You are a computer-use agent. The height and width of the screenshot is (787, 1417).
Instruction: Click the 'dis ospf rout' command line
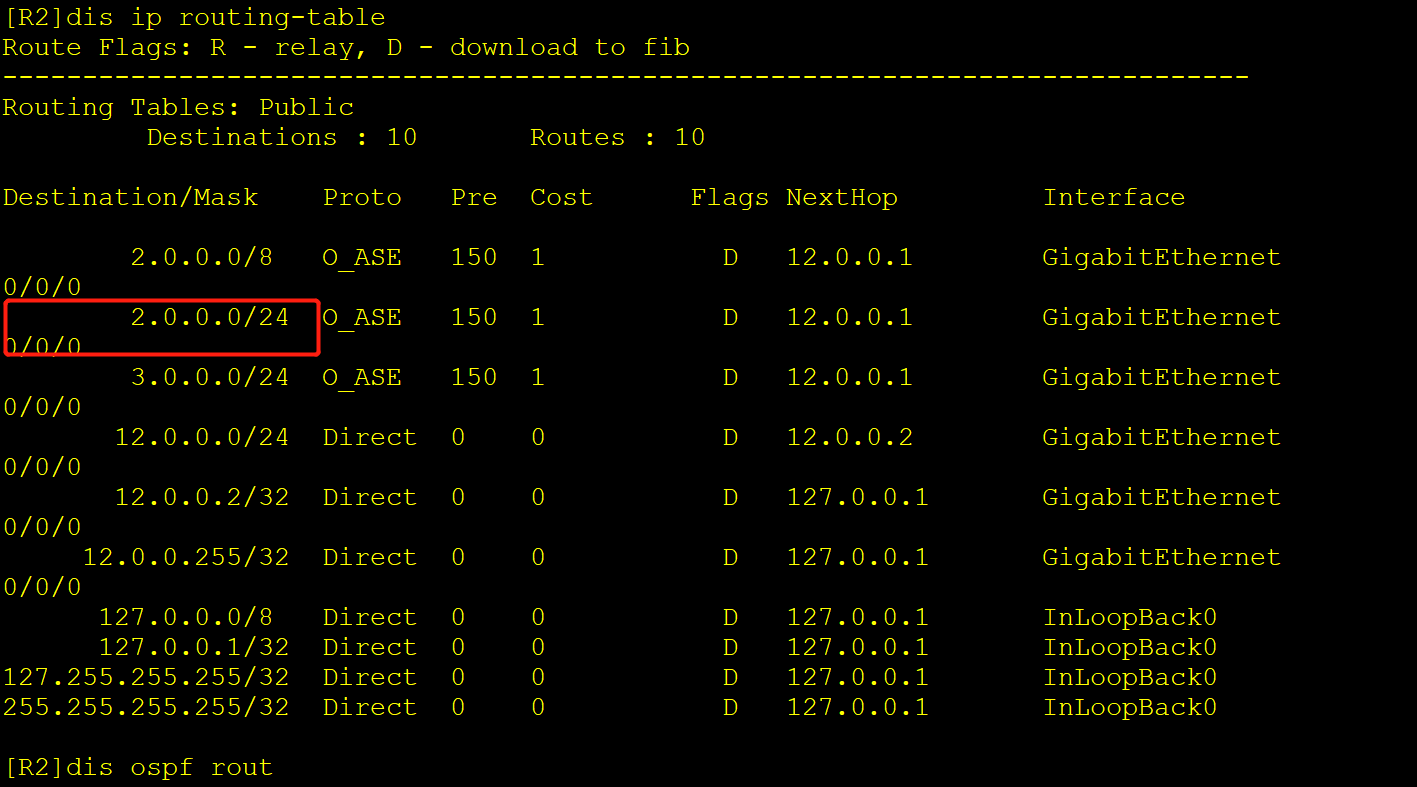138,767
